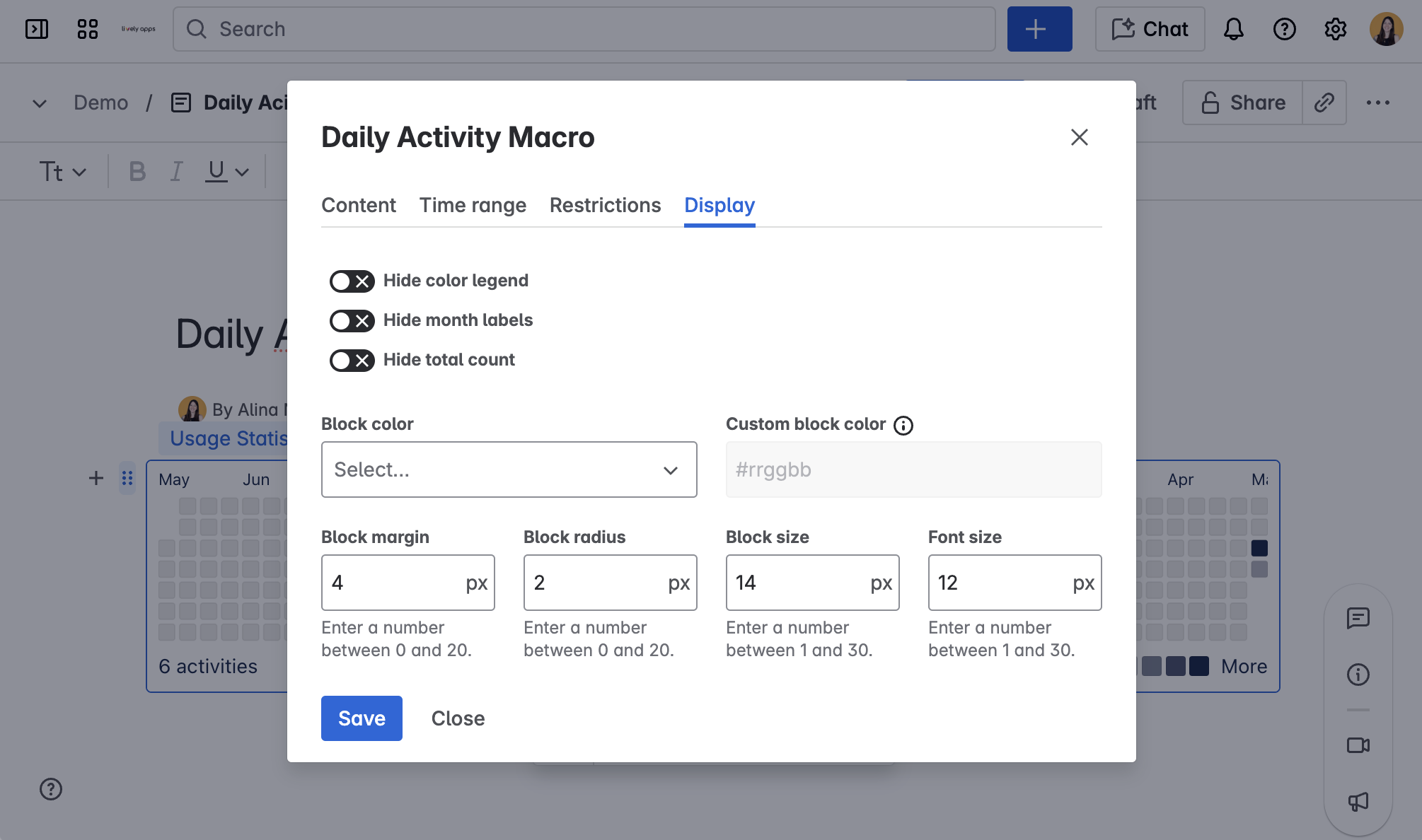Open the comments panel on the right
Viewport: 1422px width, 840px height.
coord(1358,618)
